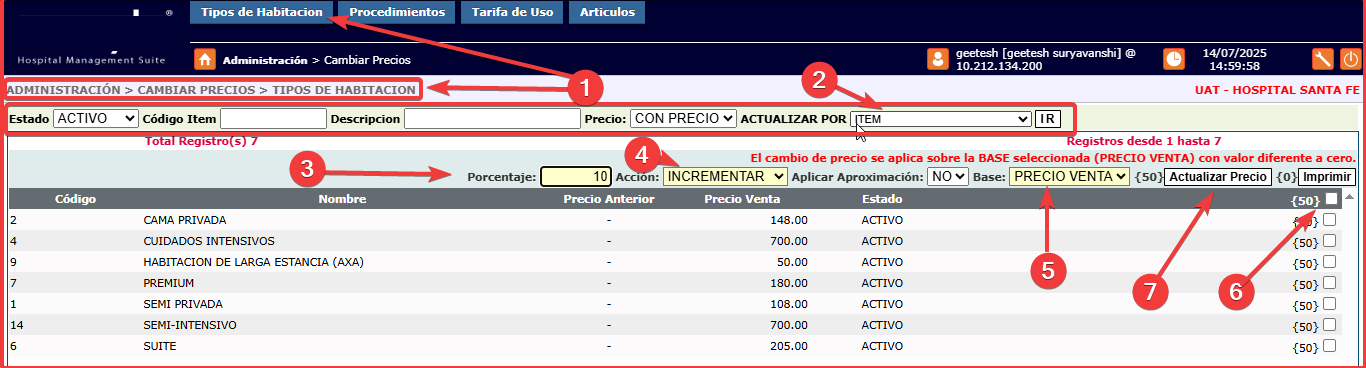
Task: Open the ACTUALIZAR POR ITEM dropdown
Action: tap(941, 119)
